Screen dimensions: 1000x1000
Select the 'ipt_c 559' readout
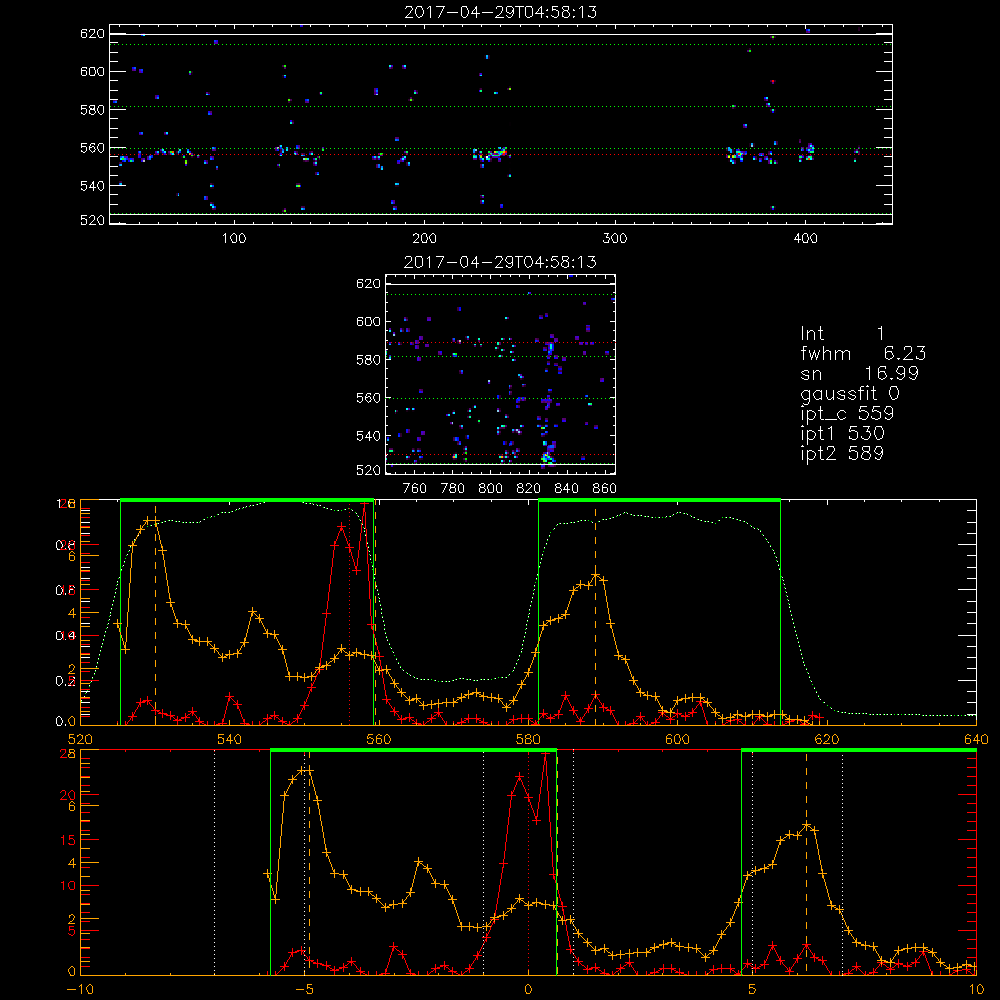847,414
